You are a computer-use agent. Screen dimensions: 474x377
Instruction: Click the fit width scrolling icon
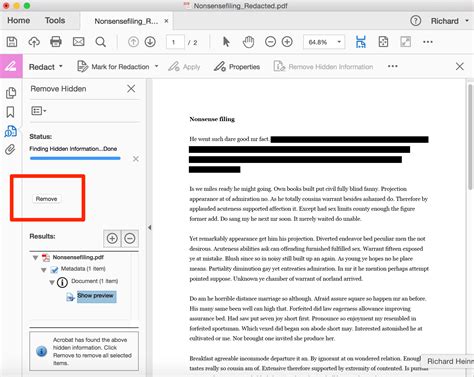pos(361,42)
